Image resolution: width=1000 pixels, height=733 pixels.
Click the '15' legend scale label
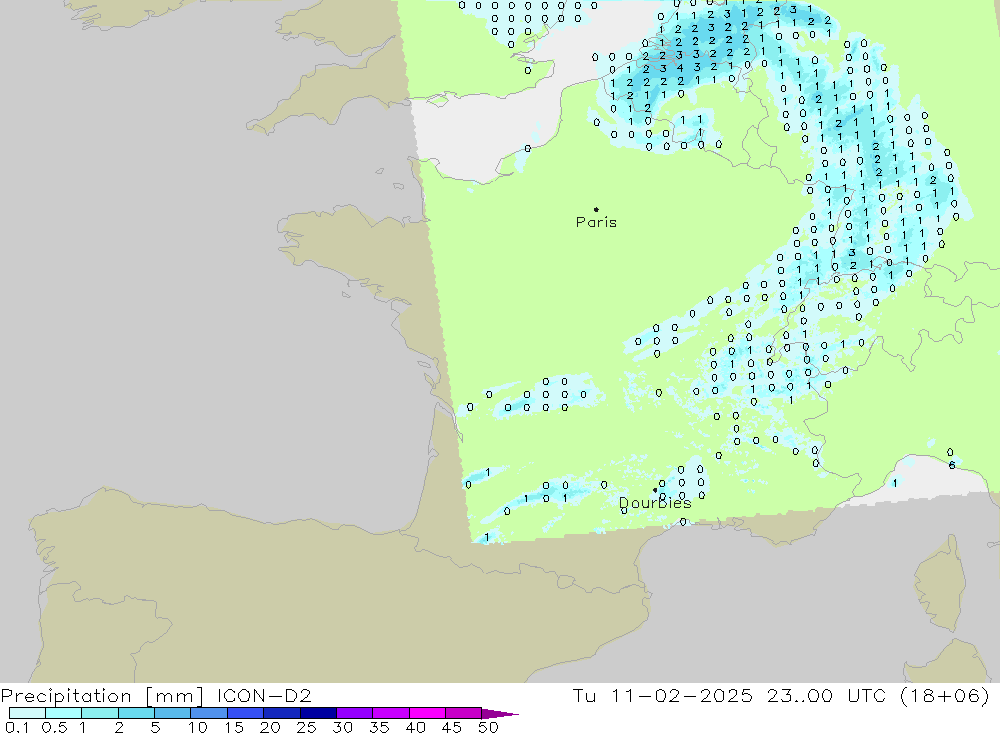click(x=234, y=727)
